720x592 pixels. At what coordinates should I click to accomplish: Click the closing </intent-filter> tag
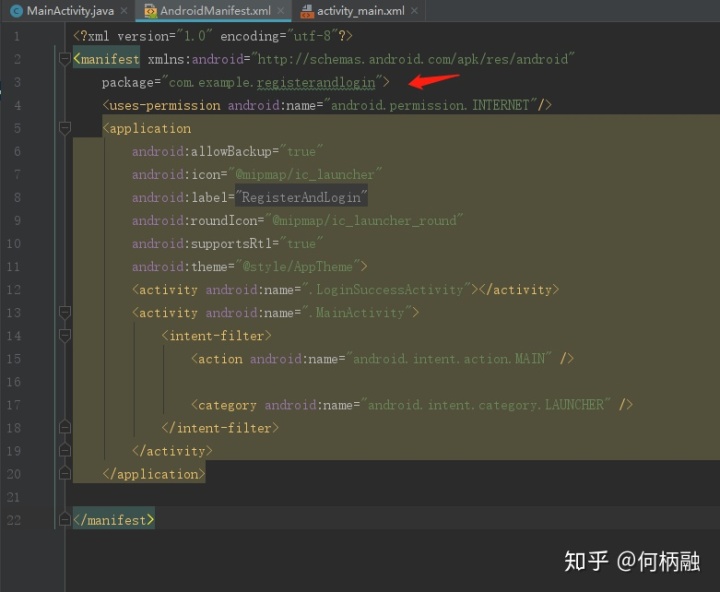pyautogui.click(x=220, y=428)
